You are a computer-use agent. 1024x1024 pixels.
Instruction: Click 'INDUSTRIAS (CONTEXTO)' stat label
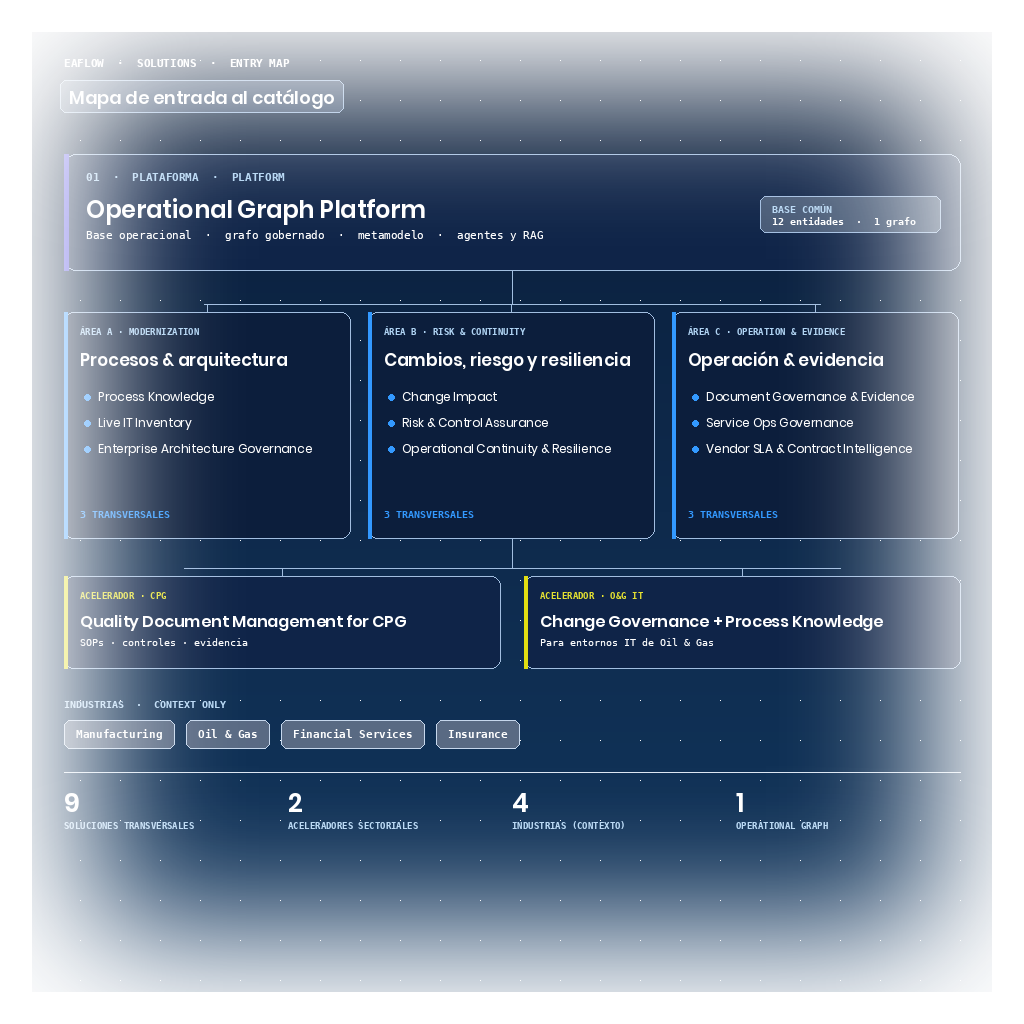click(568, 825)
